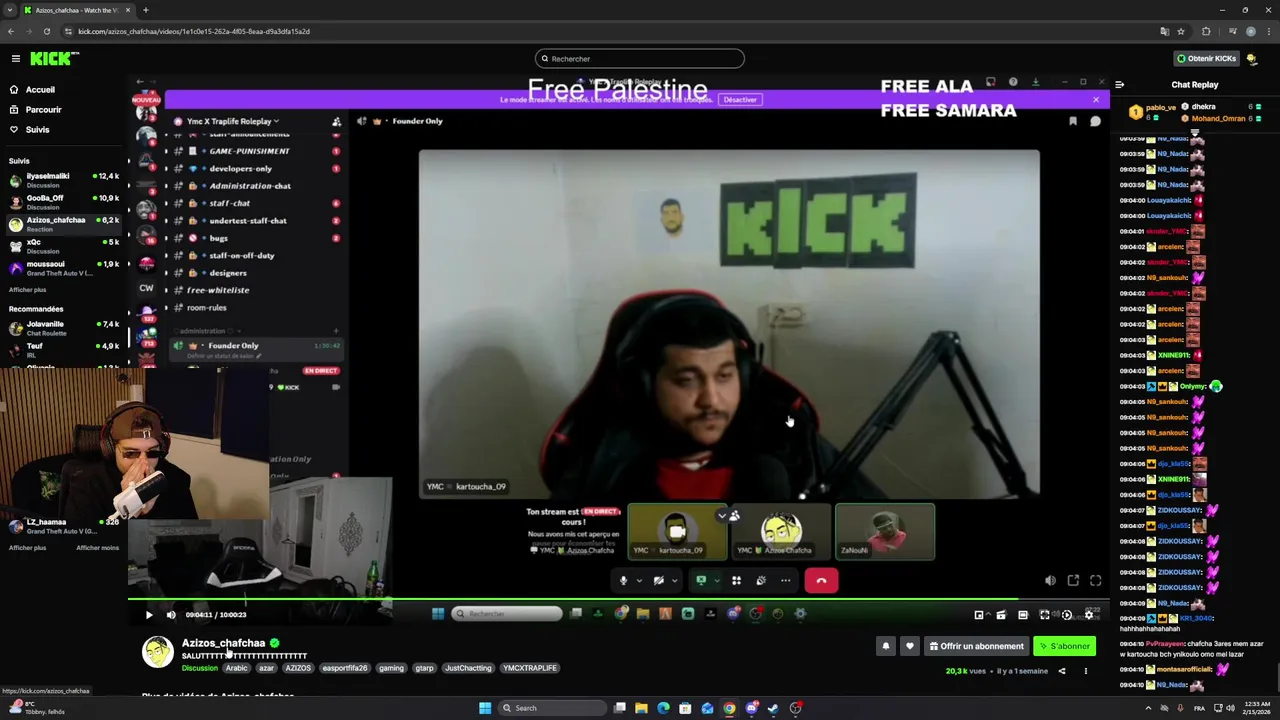The width and height of the screenshot is (1280, 720).
Task: Open Steam from the taskbar
Action: [x=773, y=708]
